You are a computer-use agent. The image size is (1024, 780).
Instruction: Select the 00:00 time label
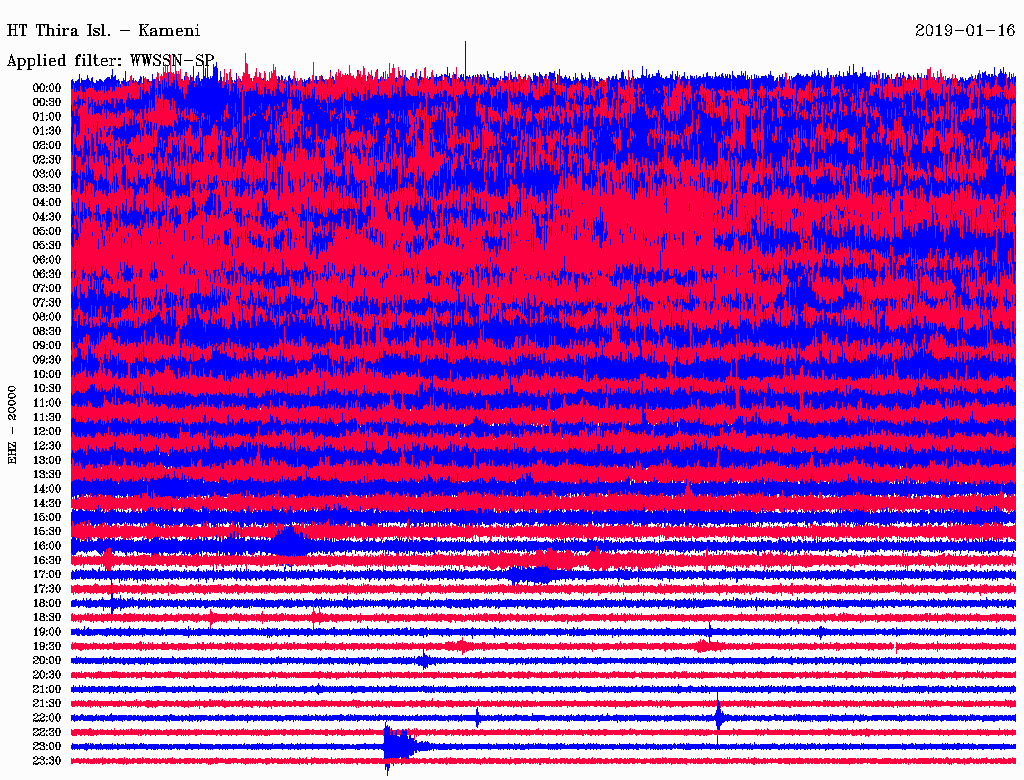point(47,88)
